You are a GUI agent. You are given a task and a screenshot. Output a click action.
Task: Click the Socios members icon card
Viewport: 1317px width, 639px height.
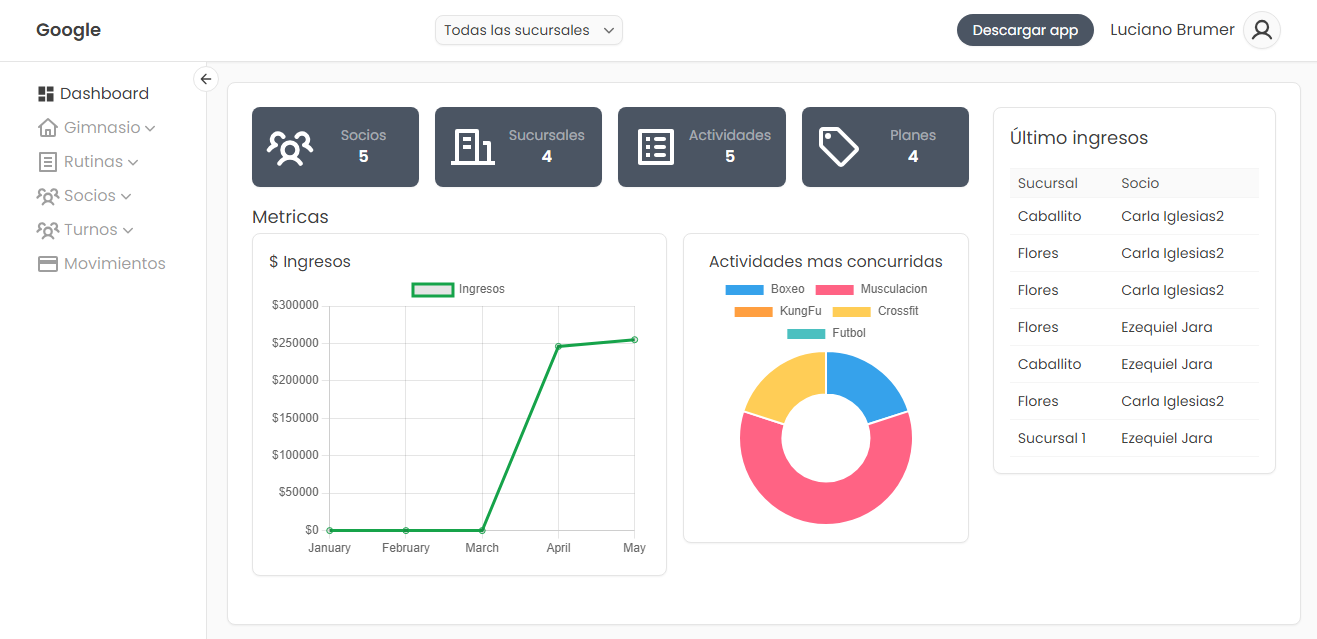point(290,147)
